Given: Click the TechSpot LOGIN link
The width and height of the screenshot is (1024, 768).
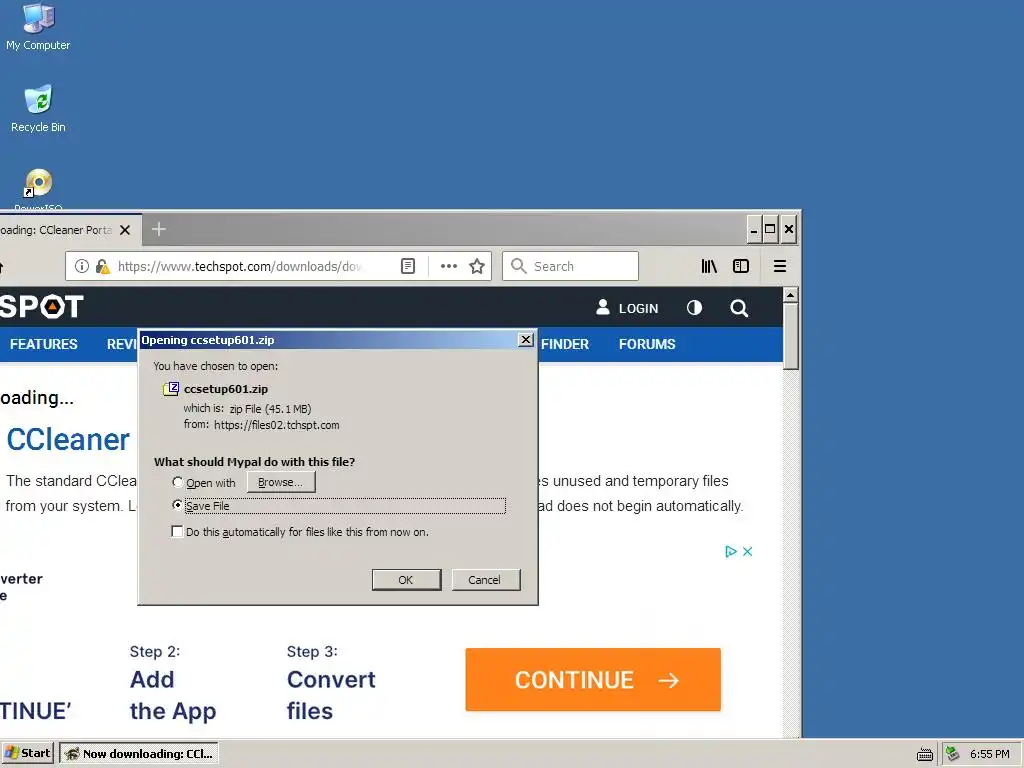Looking at the screenshot, I should 628,308.
